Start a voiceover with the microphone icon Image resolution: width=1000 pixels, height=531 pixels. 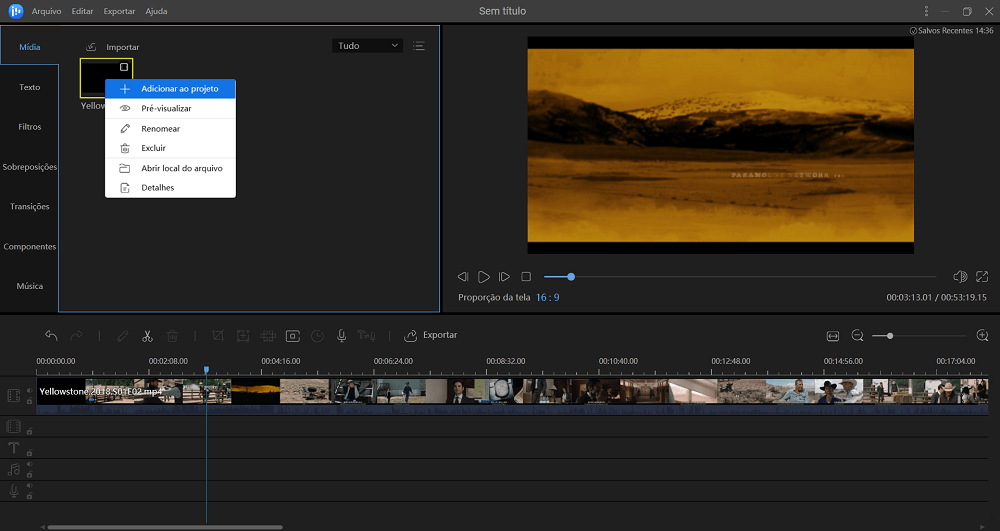[342, 335]
